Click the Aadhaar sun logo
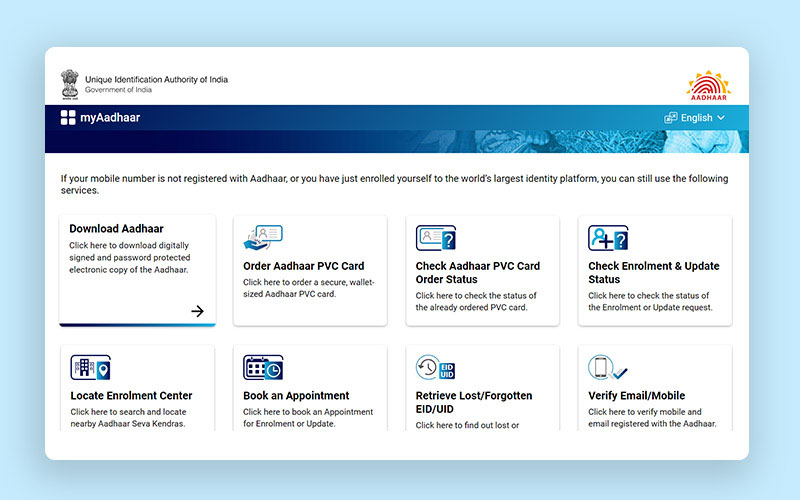 pos(708,85)
